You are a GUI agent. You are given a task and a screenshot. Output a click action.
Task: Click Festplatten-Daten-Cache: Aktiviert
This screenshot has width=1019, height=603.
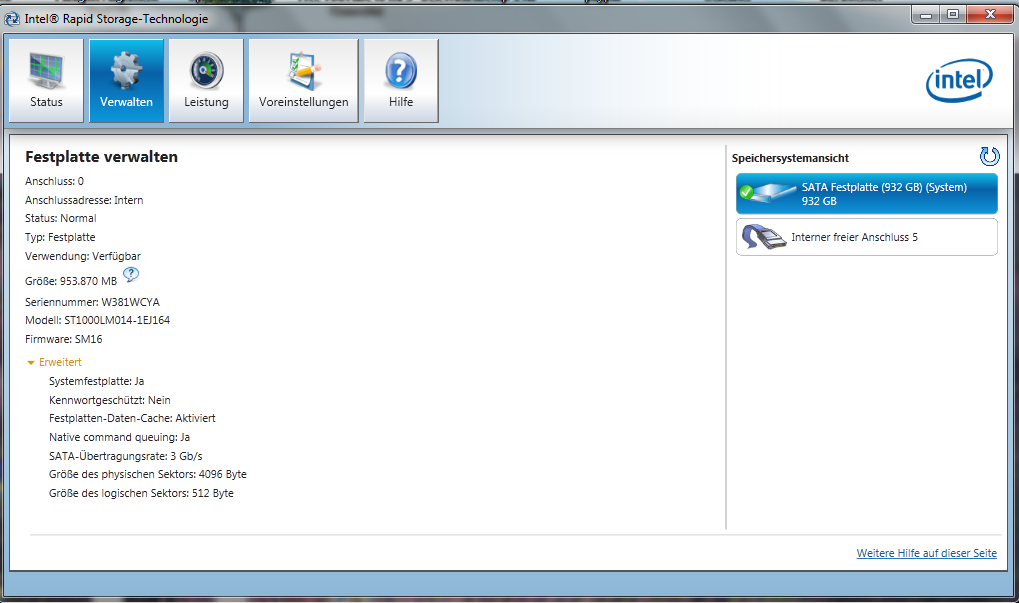coord(132,418)
